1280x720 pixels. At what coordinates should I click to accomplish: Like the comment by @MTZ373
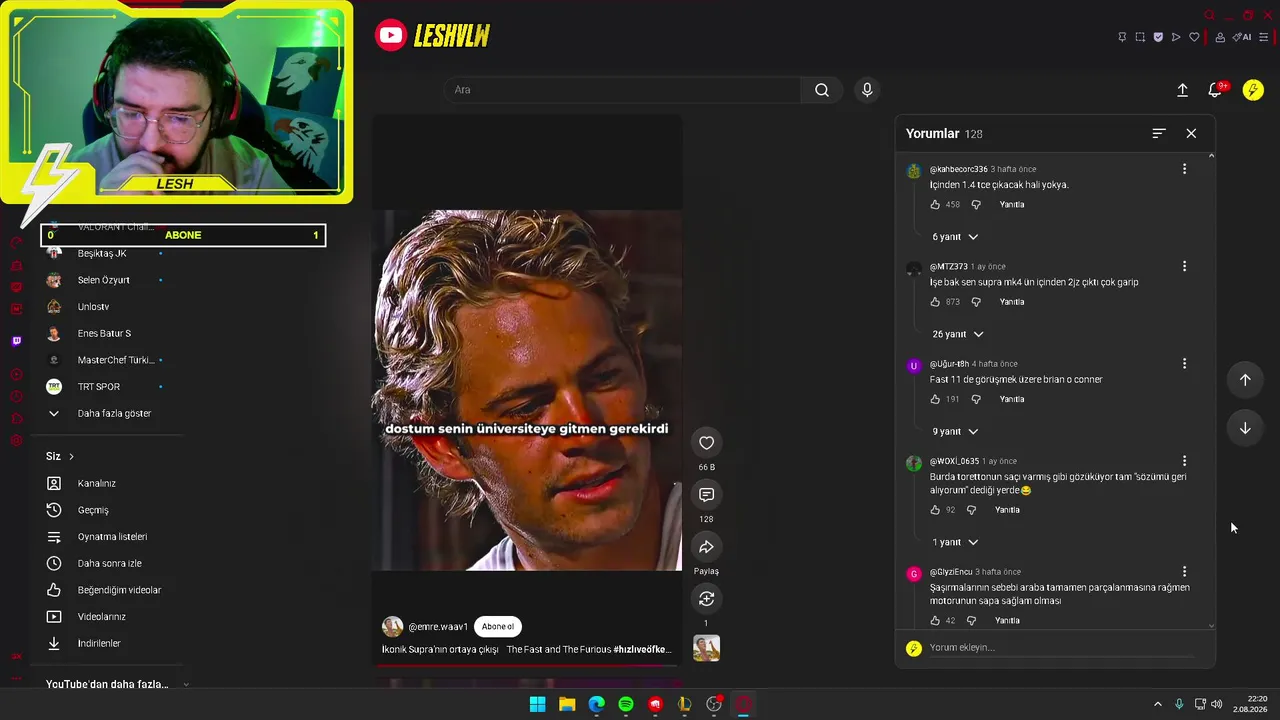pyautogui.click(x=935, y=302)
